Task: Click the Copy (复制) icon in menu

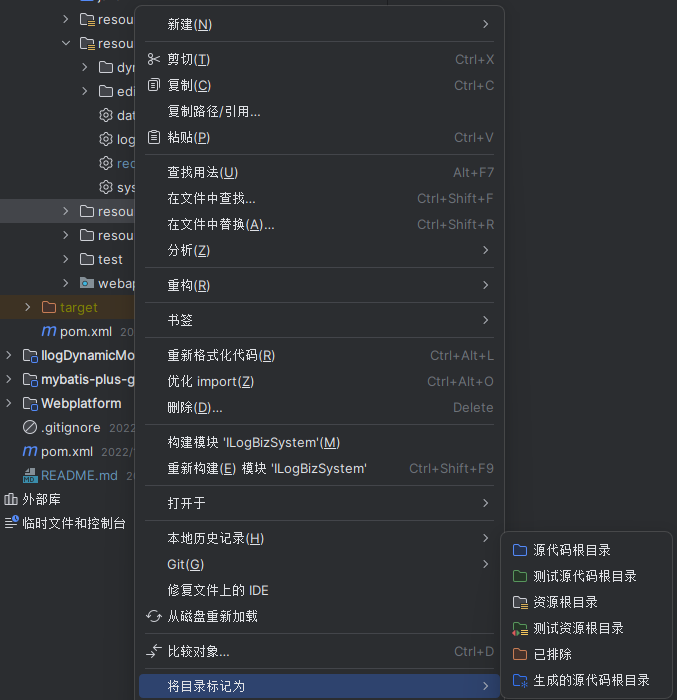Action: [x=154, y=86]
